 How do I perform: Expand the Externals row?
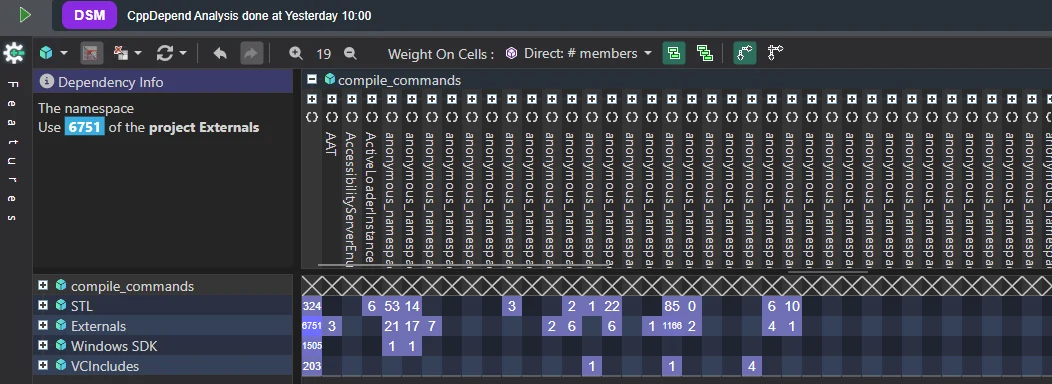[44, 326]
